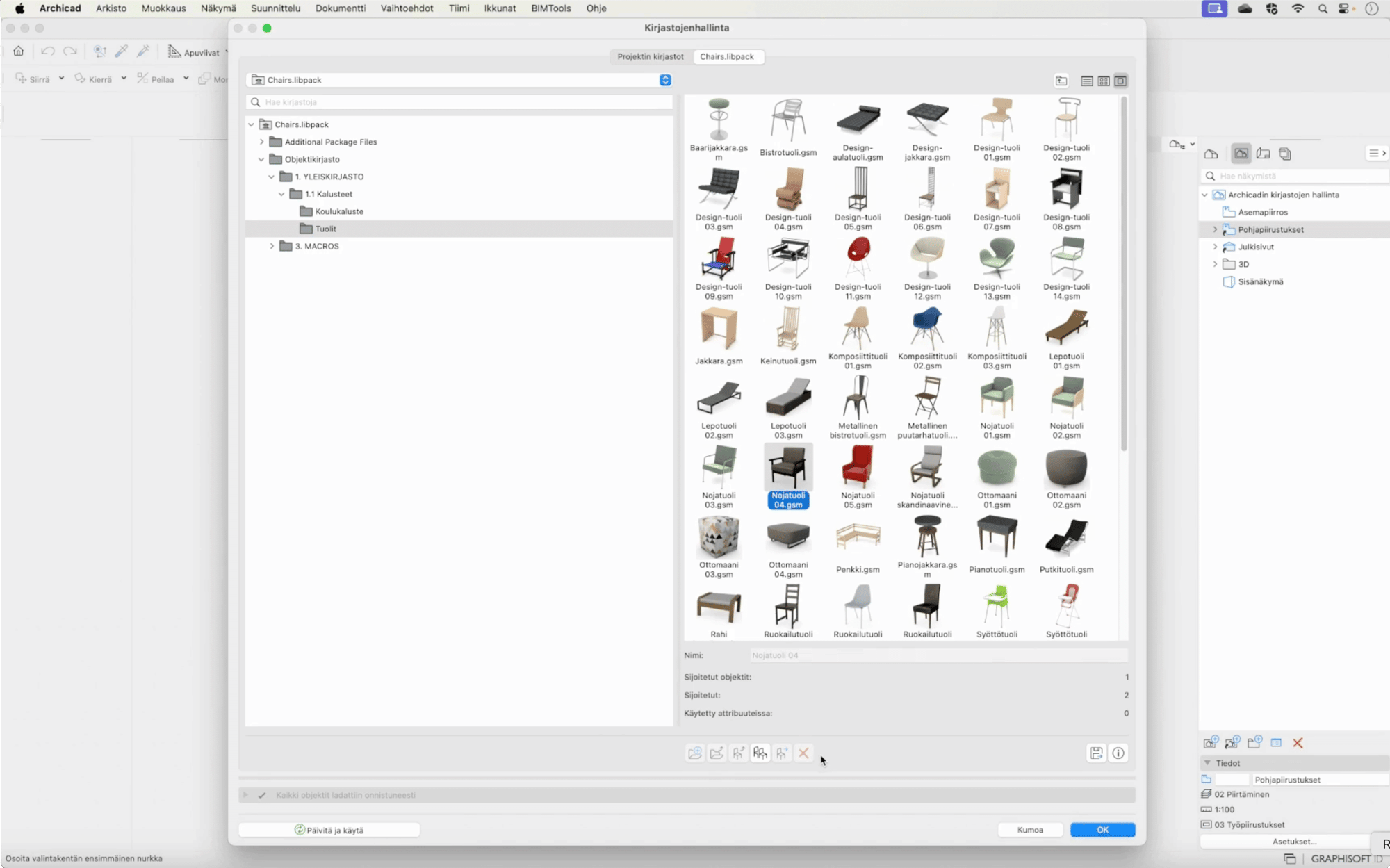Collapse the Objektikirjasto folder
The image size is (1390, 868).
(262, 160)
